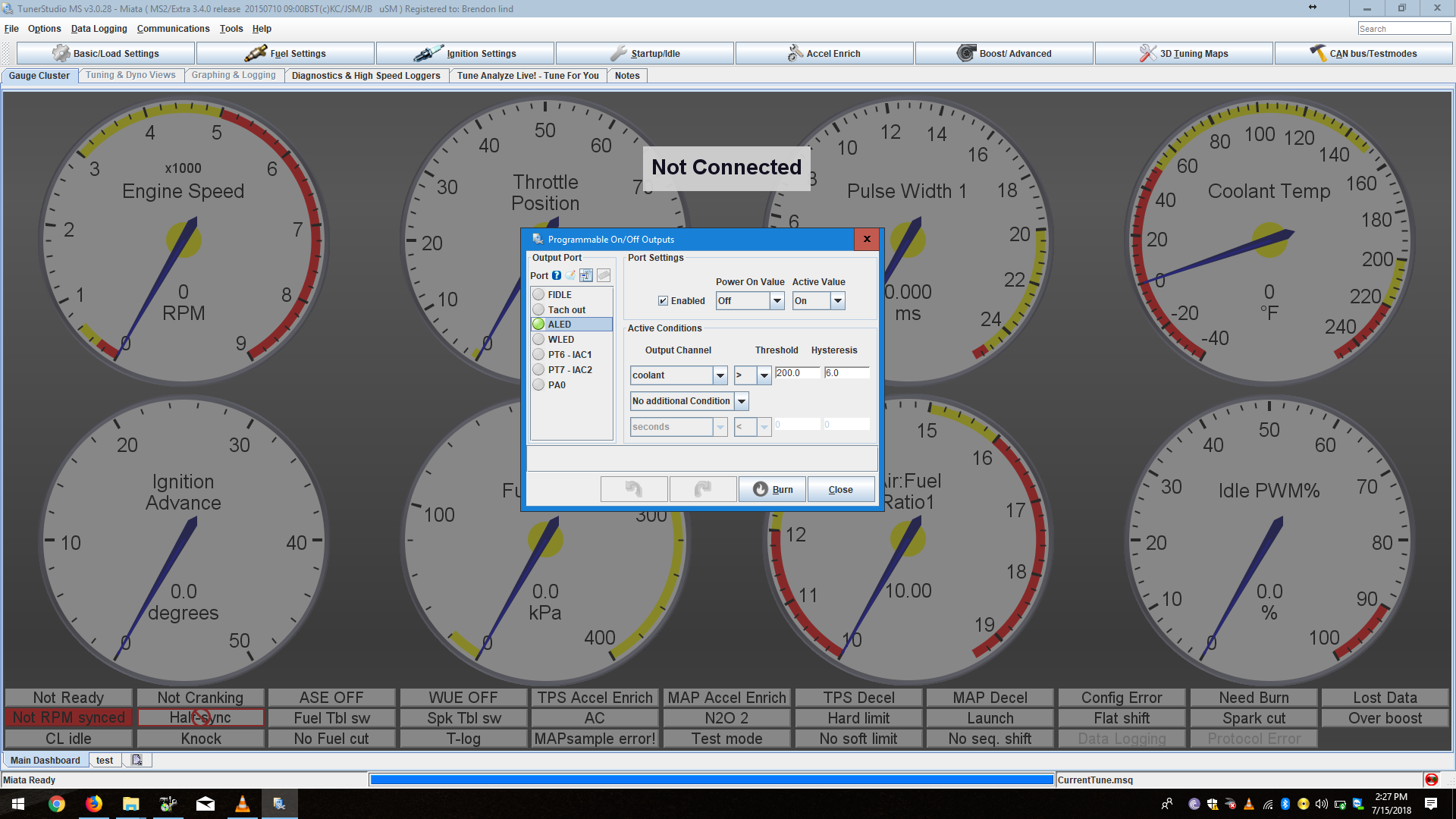Click the Threshold value input field
This screenshot has width=1456, height=819.
797,373
